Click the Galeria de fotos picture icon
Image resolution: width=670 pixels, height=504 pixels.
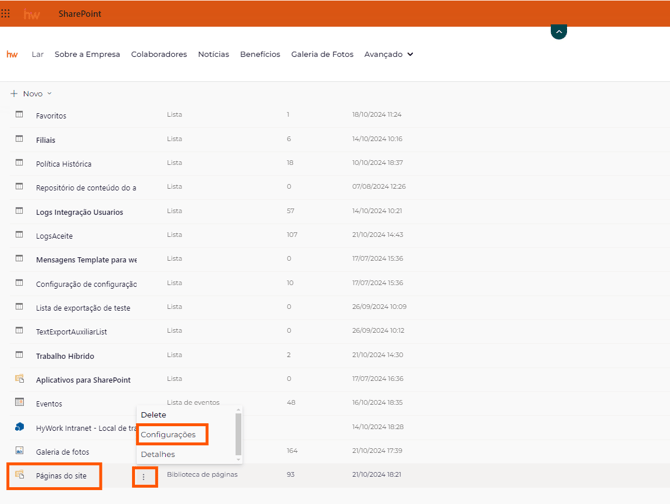point(19,451)
